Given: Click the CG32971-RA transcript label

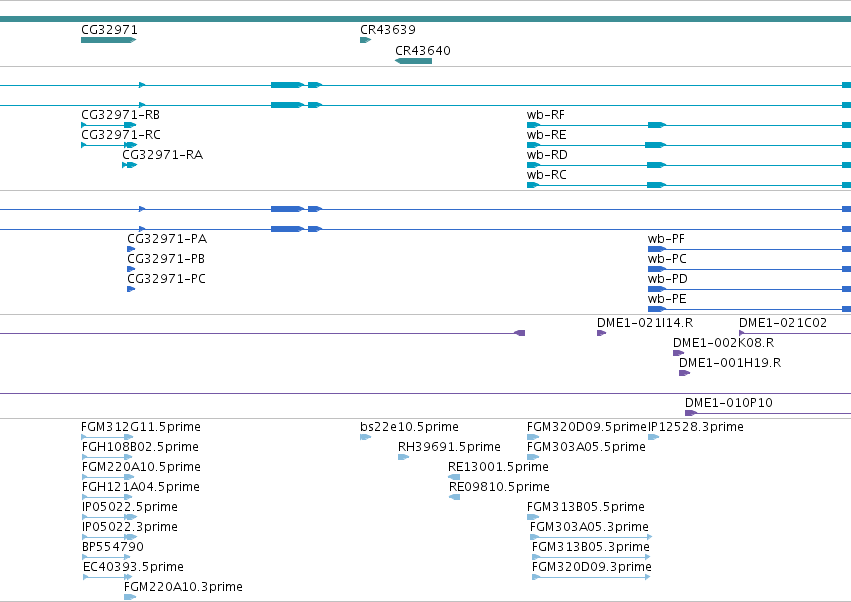Looking at the screenshot, I should pyautogui.click(x=162, y=155).
